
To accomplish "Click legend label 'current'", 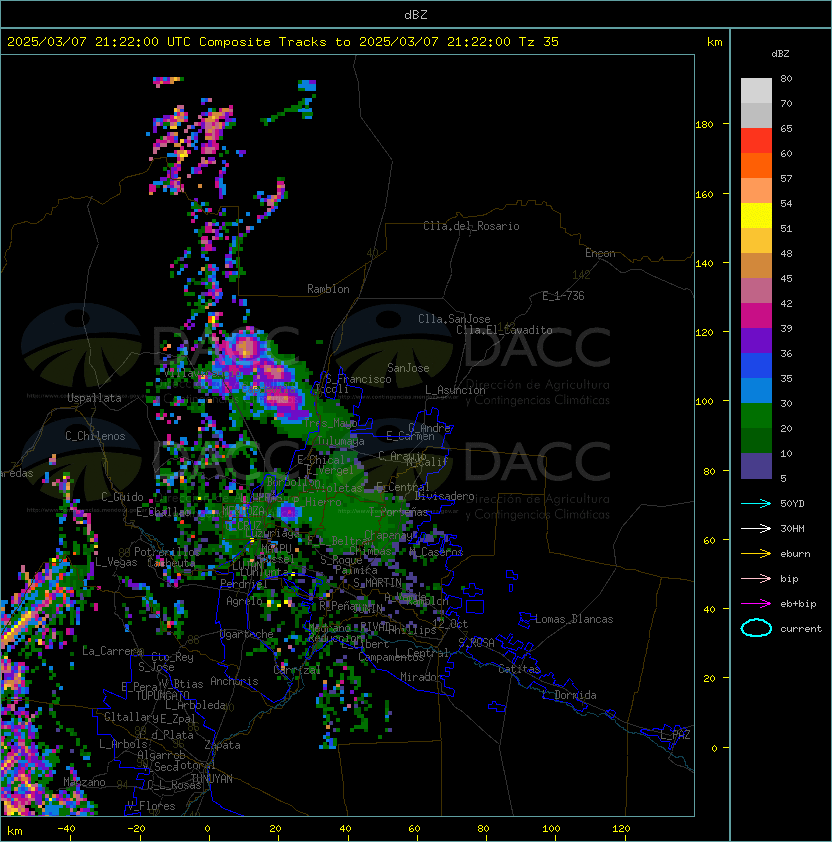I will [801, 629].
